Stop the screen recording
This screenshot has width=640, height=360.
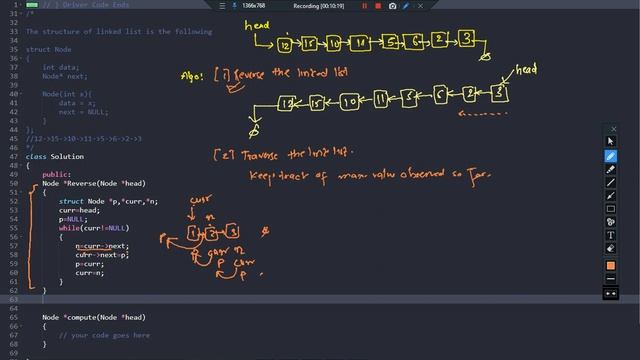[378, 6]
